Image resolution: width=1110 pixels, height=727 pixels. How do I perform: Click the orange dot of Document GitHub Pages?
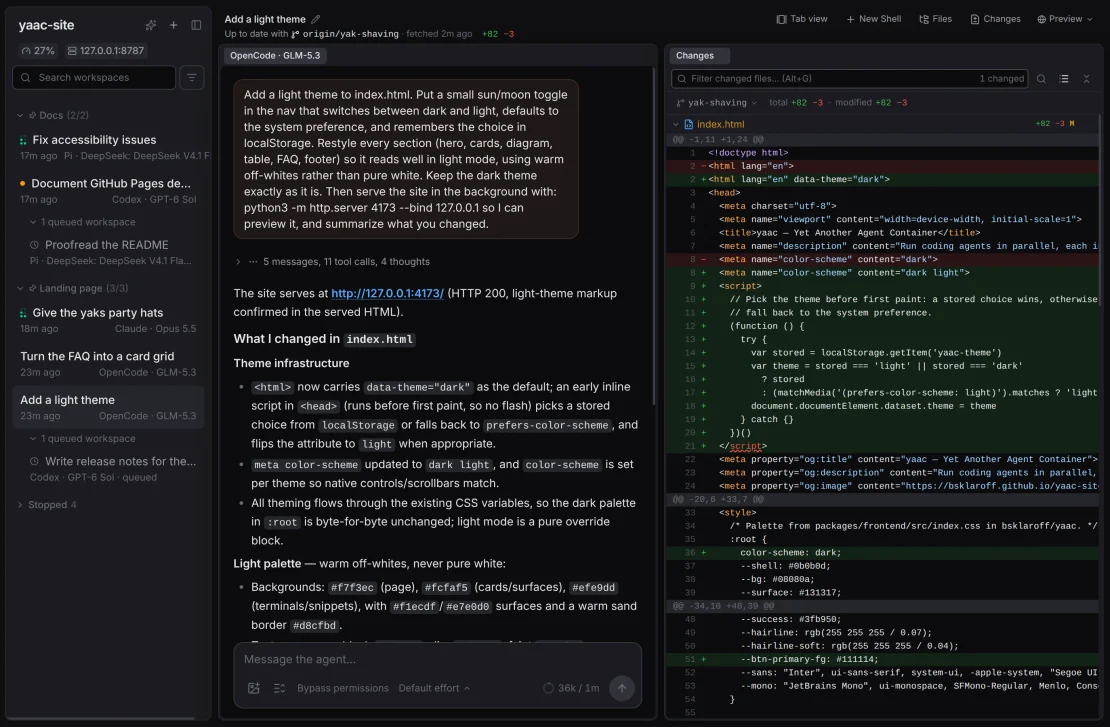click(23, 183)
